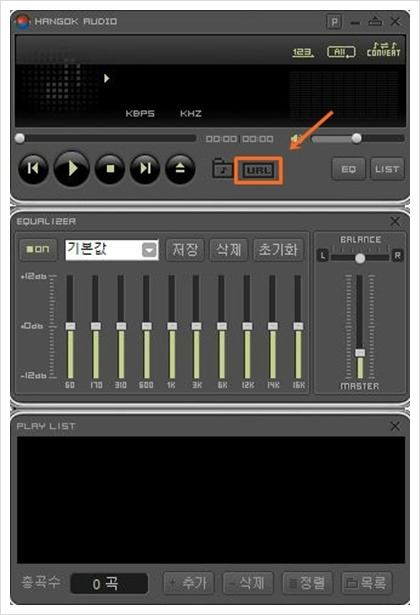420x615 pixels.
Task: Skip to the next track
Action: (x=145, y=169)
